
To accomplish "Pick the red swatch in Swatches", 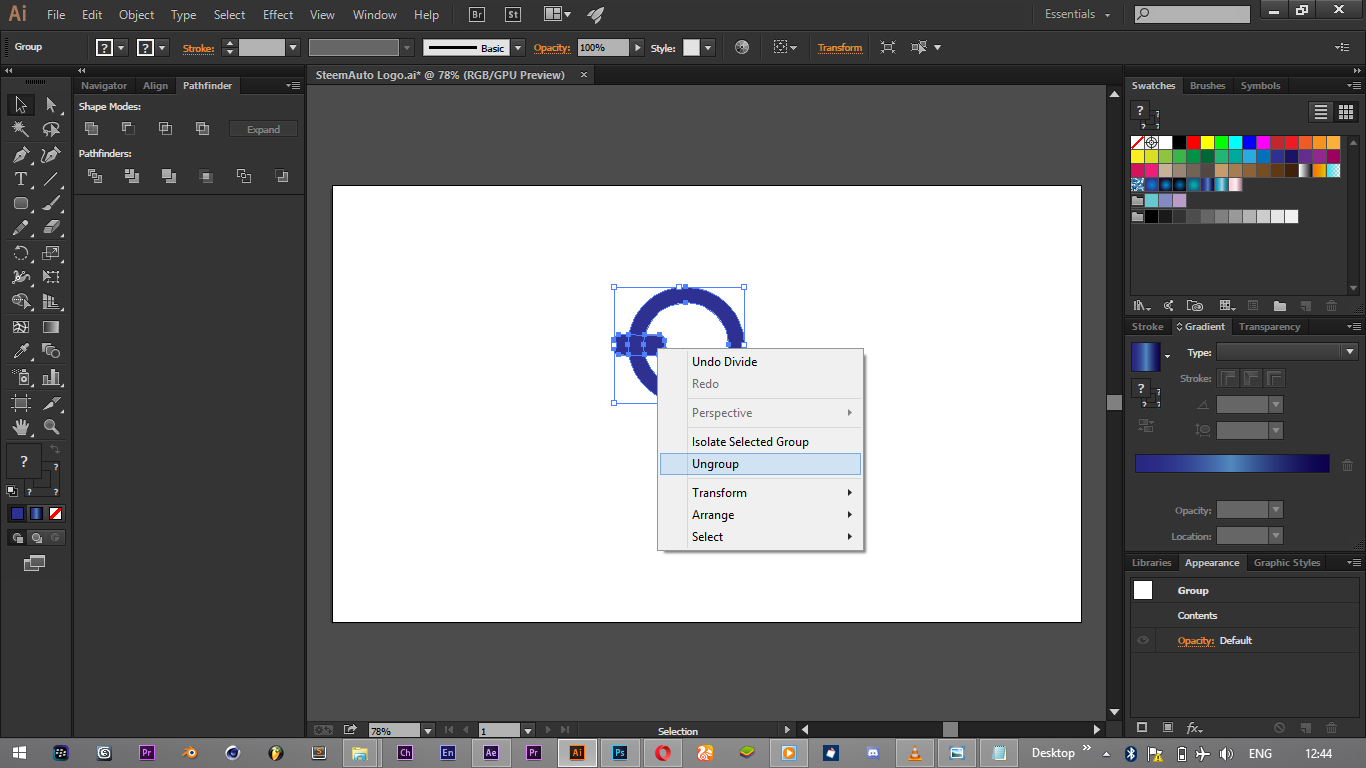I will [1193, 142].
